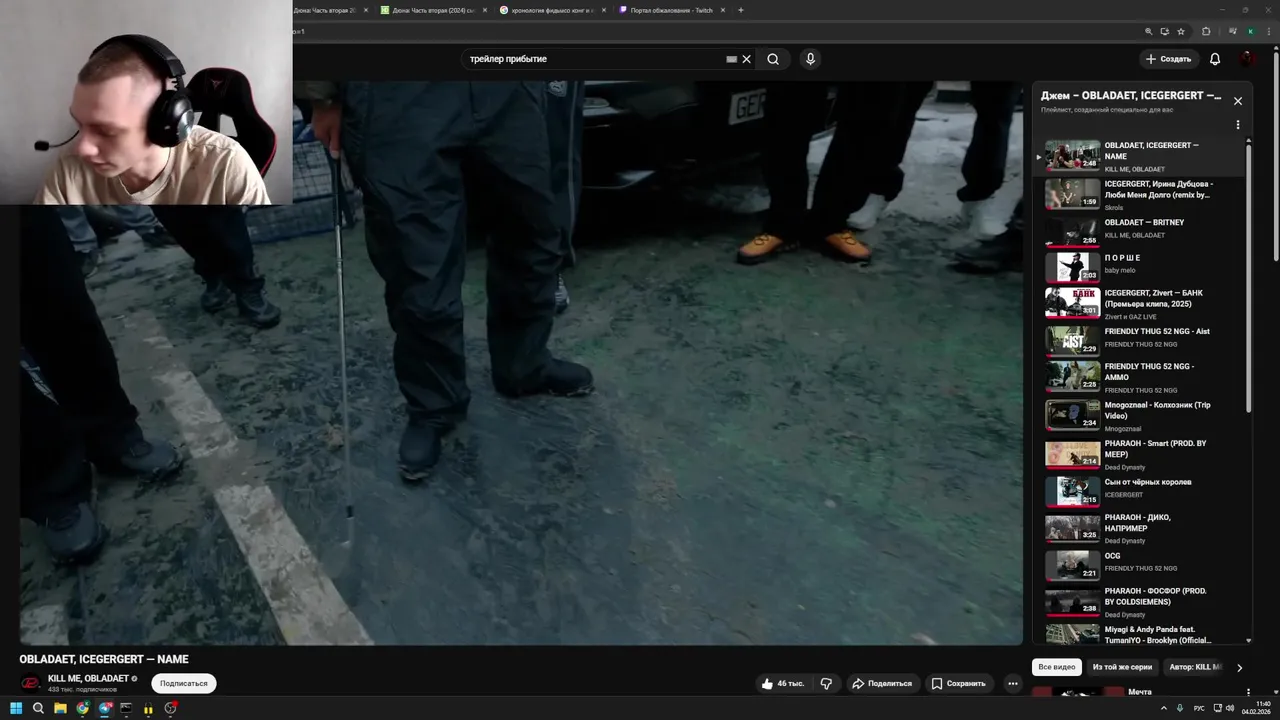1280x720 pixels.
Task: Open the Windows Start menu
Action: [16, 708]
